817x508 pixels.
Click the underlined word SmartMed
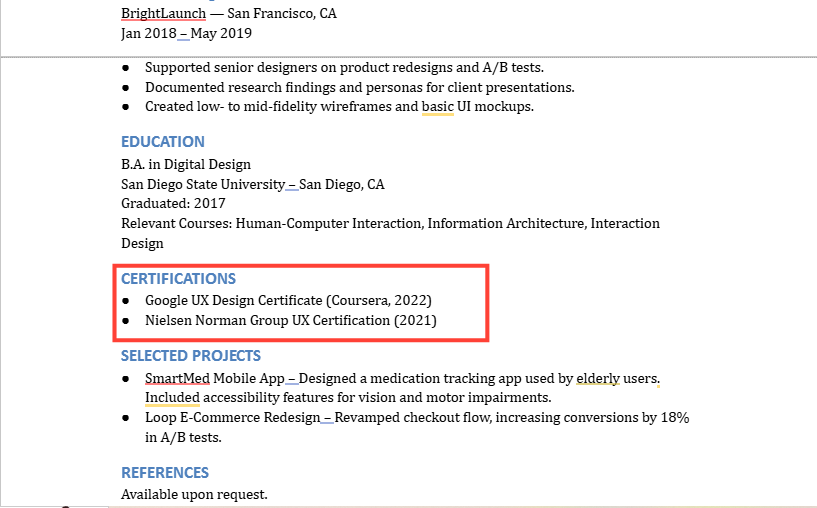click(x=176, y=379)
